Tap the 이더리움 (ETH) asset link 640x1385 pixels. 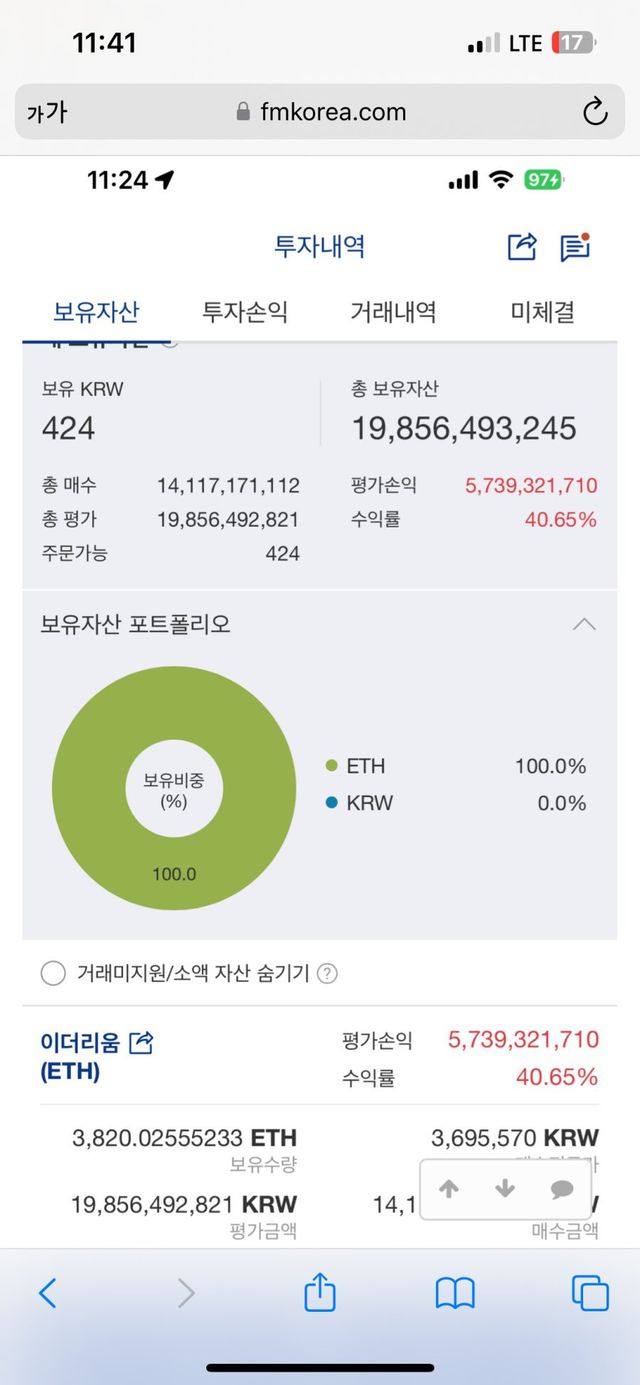(x=80, y=1056)
